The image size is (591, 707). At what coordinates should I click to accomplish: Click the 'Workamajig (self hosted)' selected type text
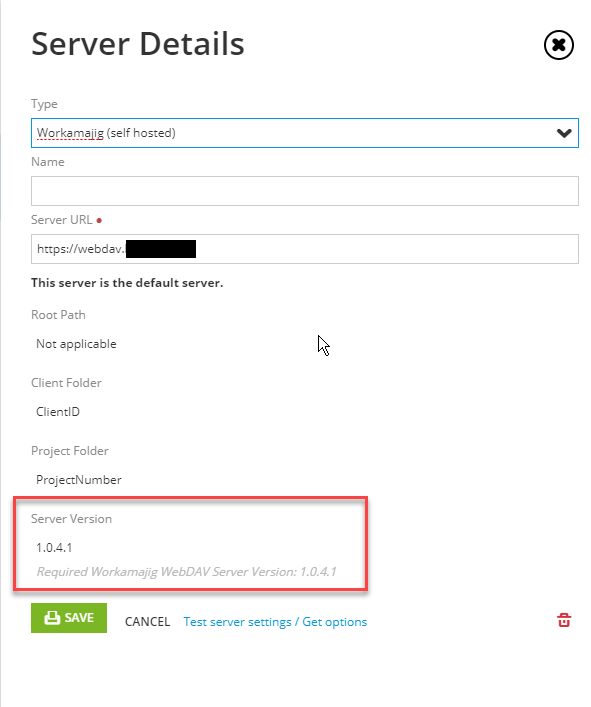[106, 133]
